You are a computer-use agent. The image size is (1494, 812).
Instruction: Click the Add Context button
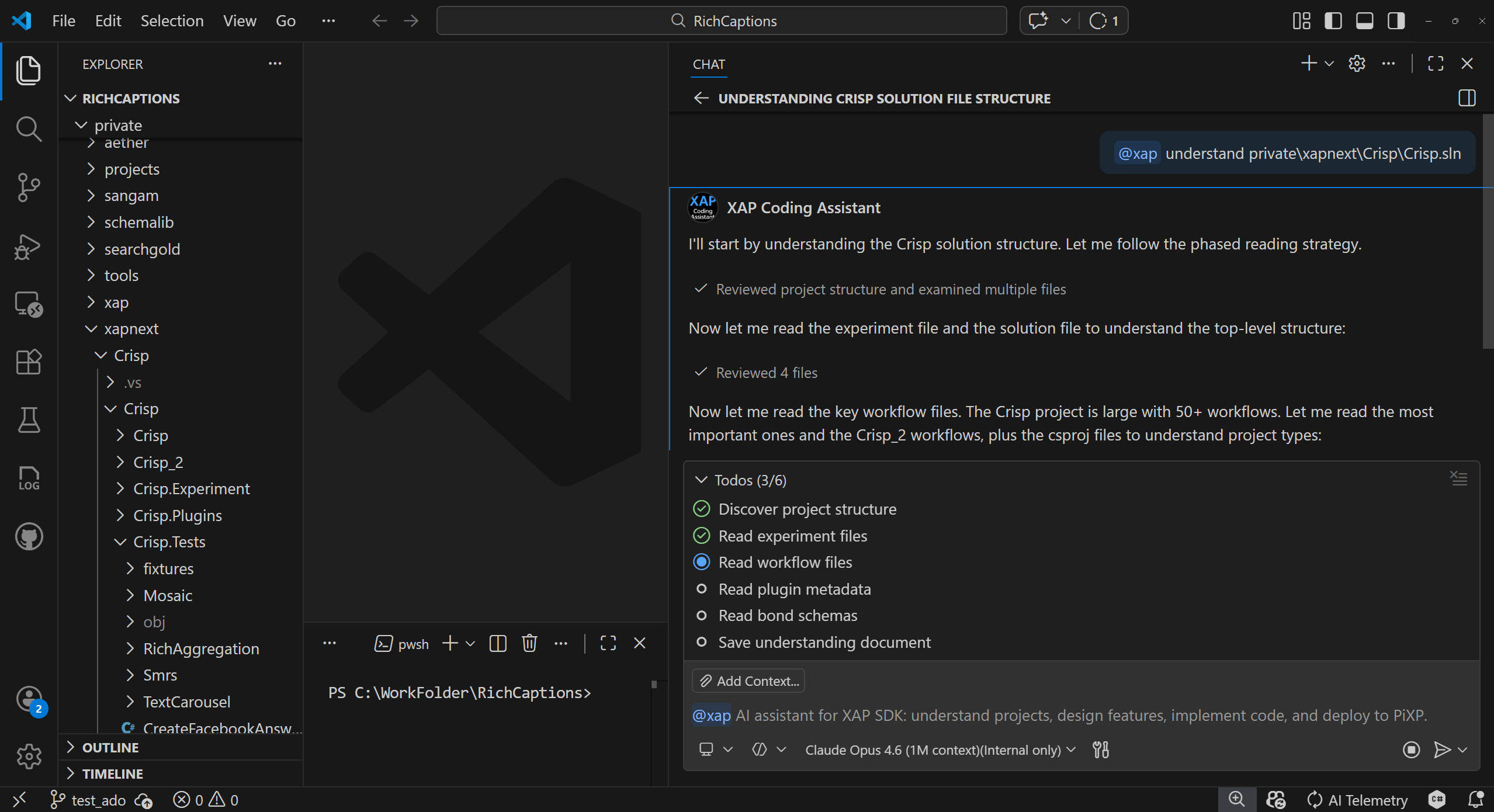748,681
